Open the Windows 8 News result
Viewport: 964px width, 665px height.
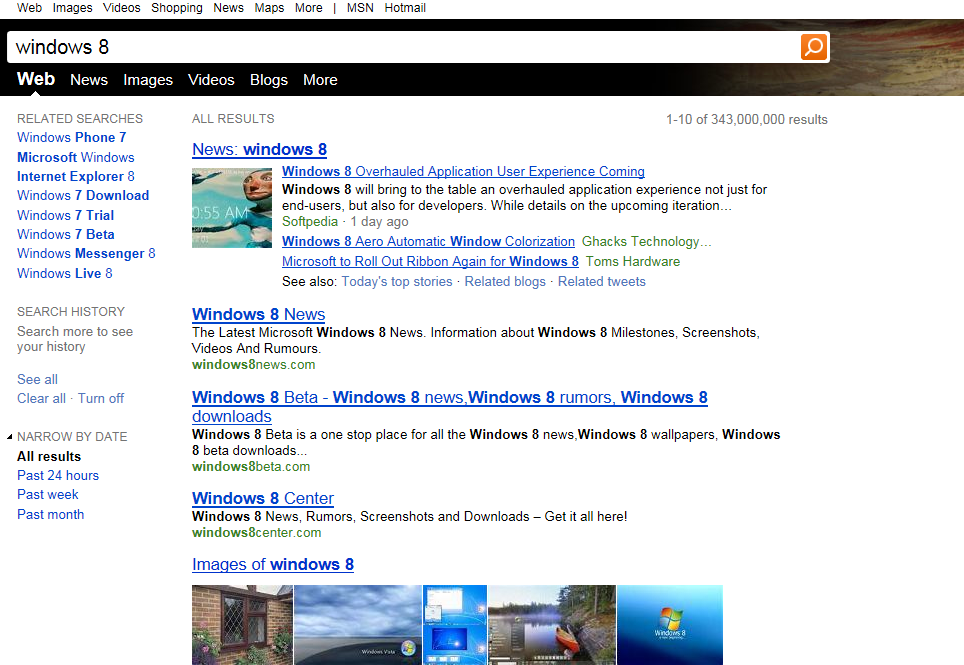258,314
